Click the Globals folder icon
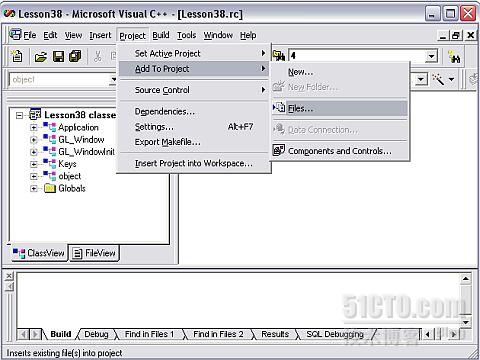Viewport: 480px width, 360px height. 50,188
